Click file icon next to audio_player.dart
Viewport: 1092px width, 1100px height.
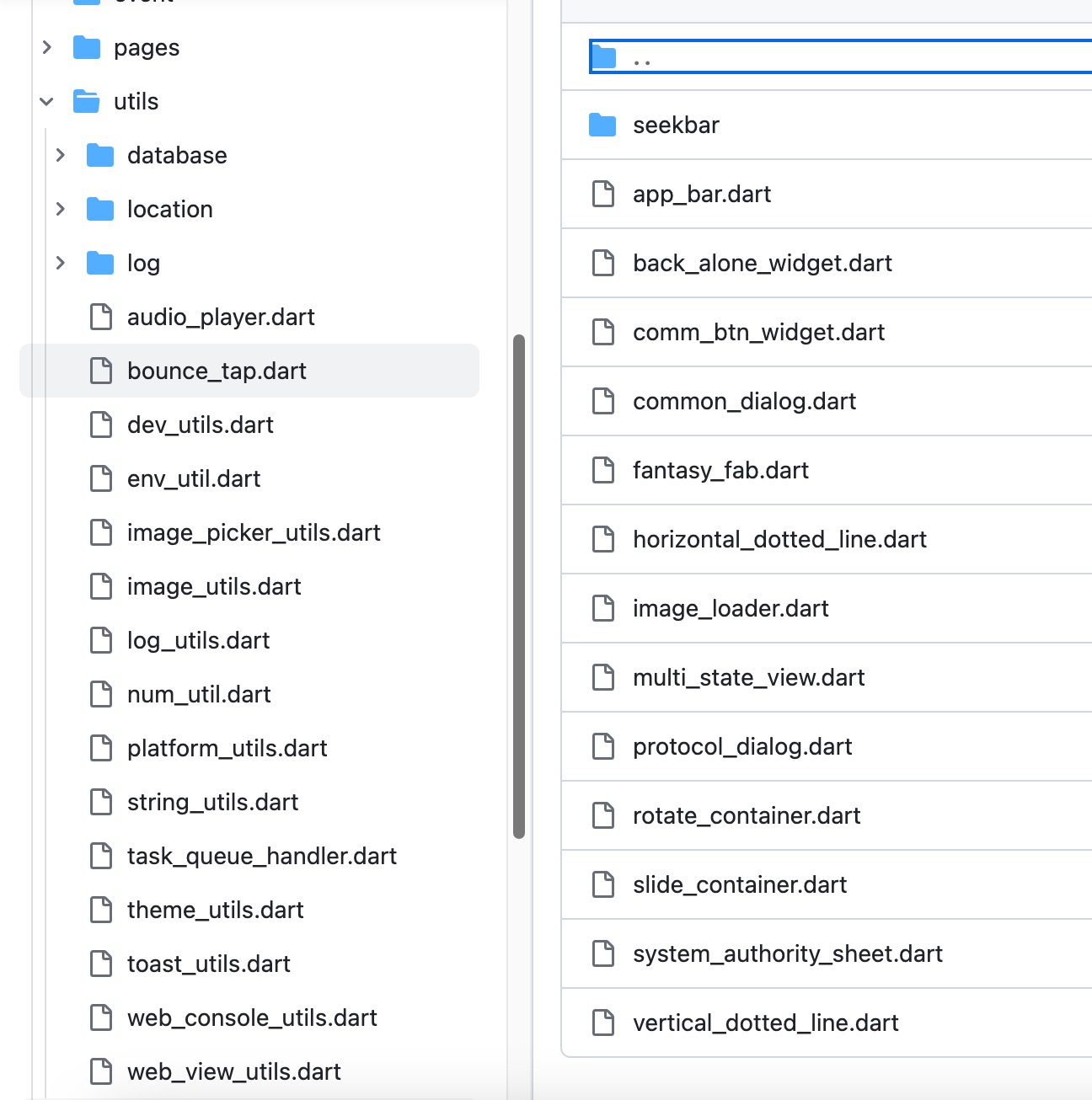101,318
